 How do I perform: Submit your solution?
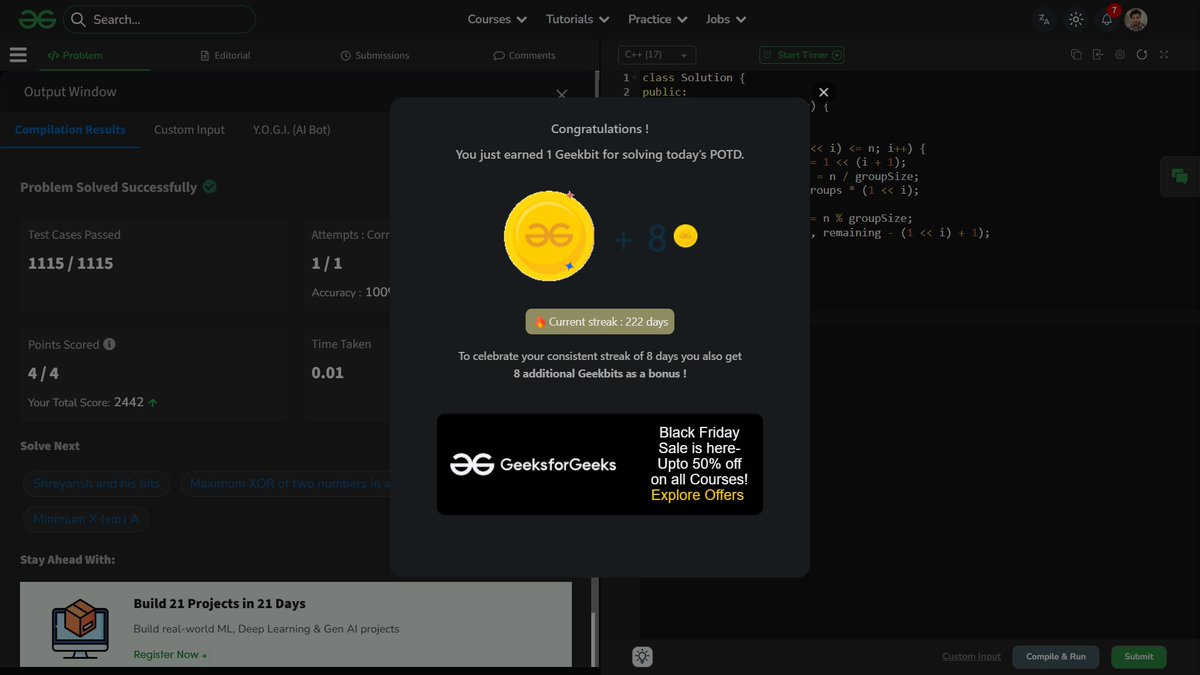point(1138,657)
